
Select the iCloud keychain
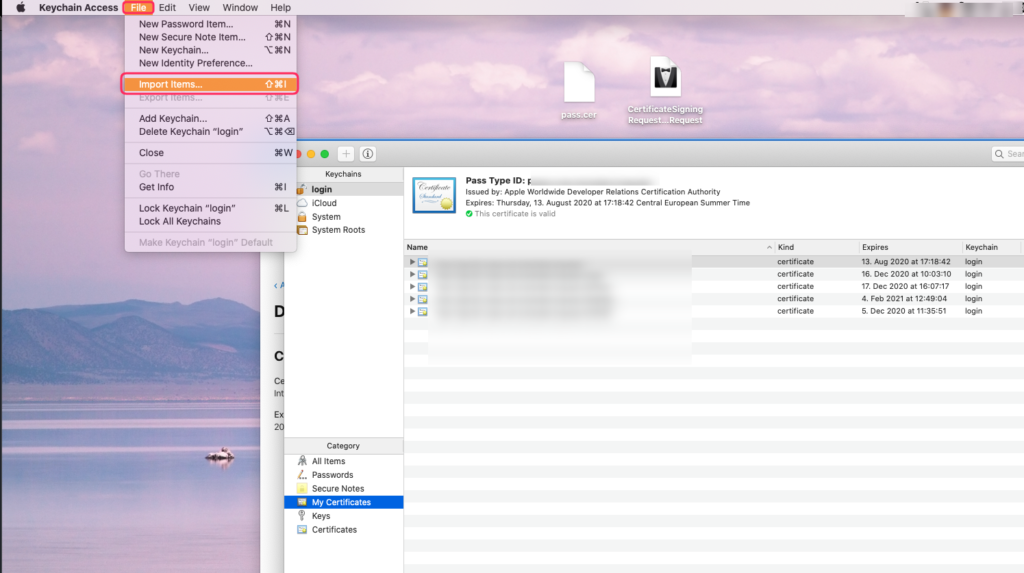(x=344, y=203)
